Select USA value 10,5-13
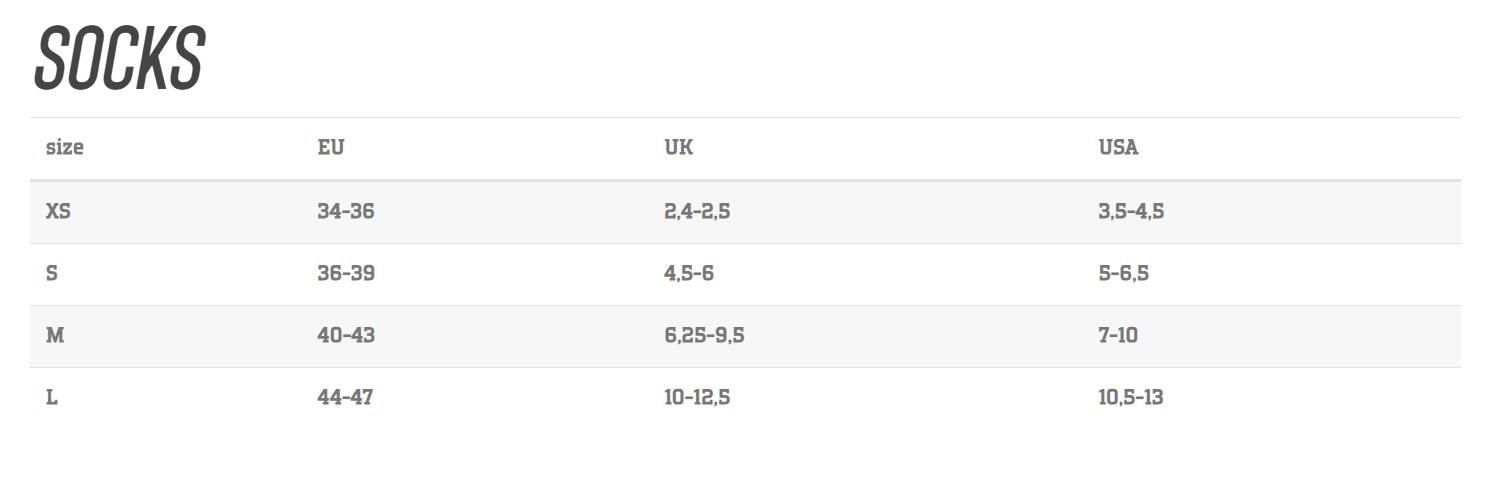The height and width of the screenshot is (480, 1493). pyautogui.click(x=1131, y=397)
